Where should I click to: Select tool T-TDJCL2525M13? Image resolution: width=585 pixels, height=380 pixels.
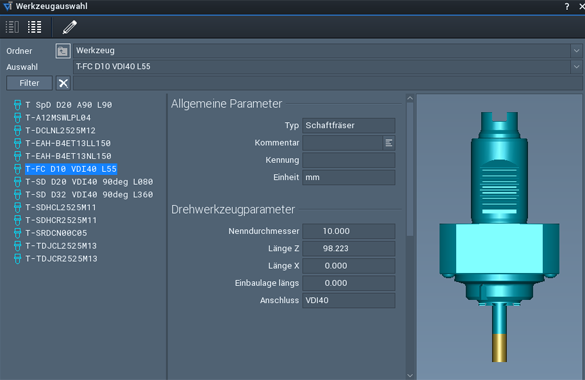(61, 246)
